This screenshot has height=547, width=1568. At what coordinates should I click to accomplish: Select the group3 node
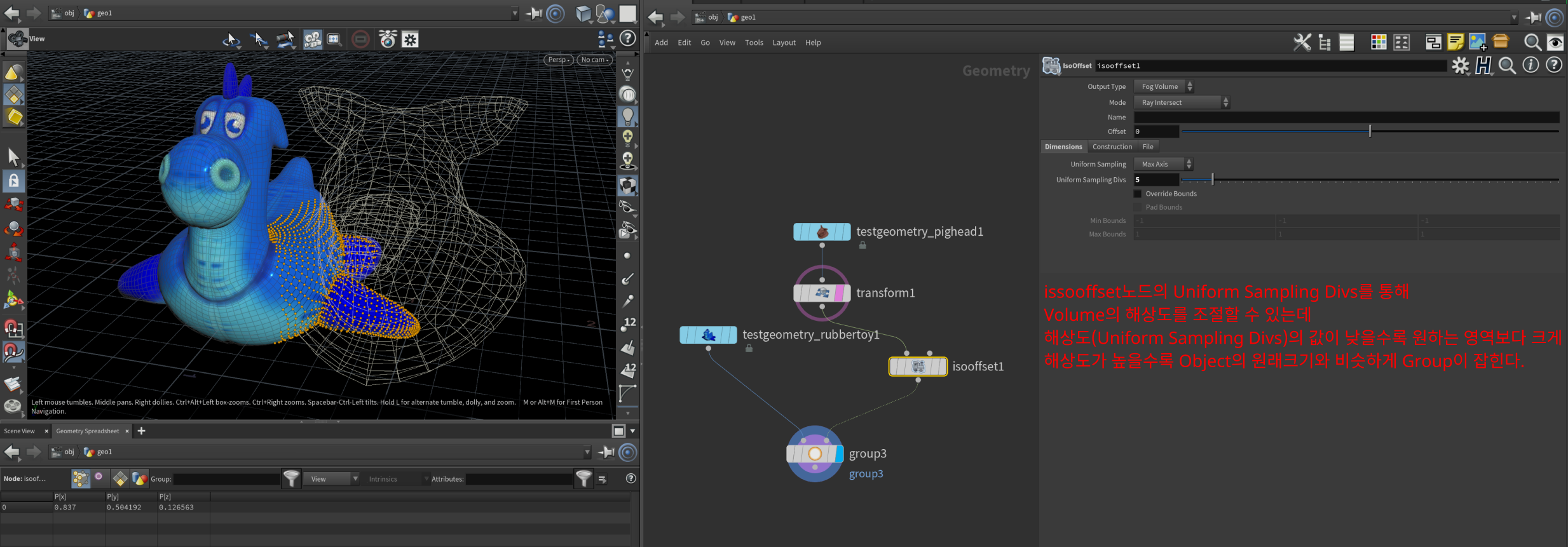coord(815,454)
